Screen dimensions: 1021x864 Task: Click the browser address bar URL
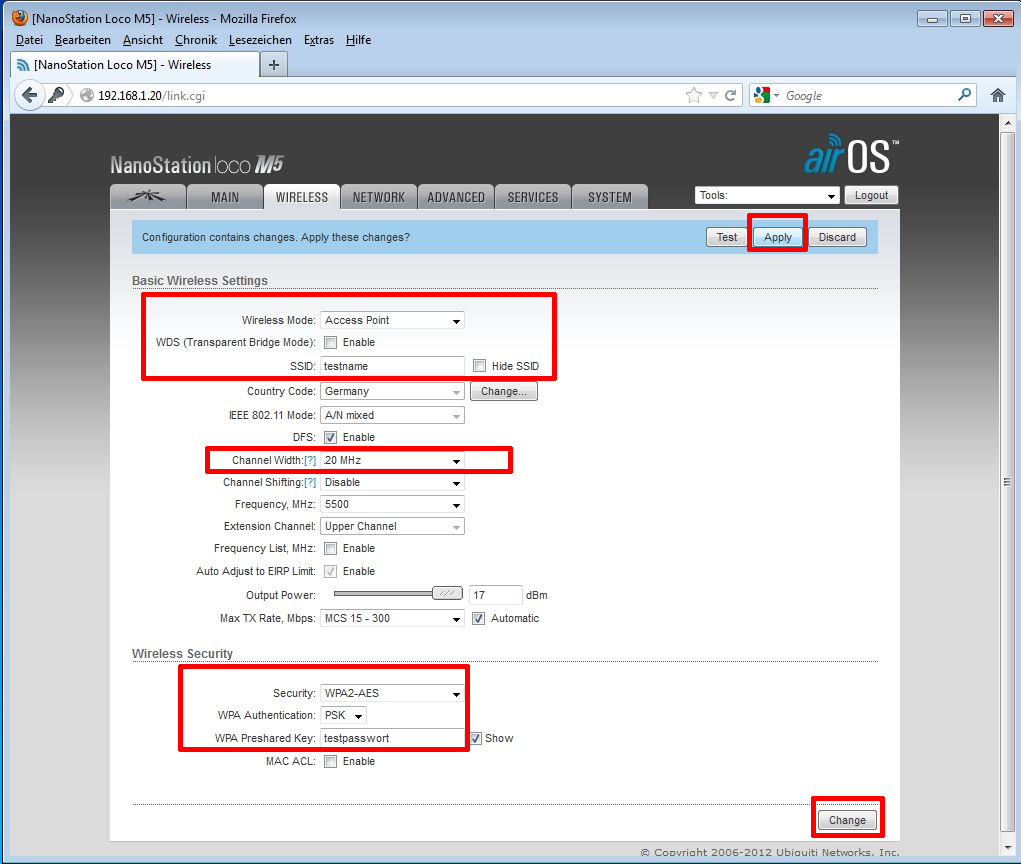click(x=152, y=96)
